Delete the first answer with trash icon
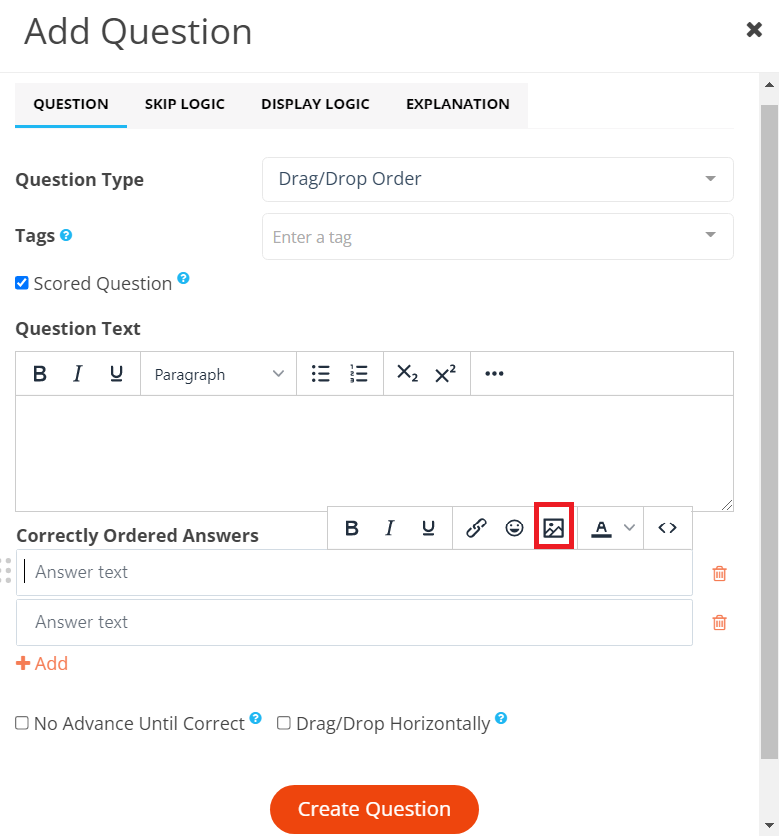Viewport: 779px width, 836px height. (719, 573)
